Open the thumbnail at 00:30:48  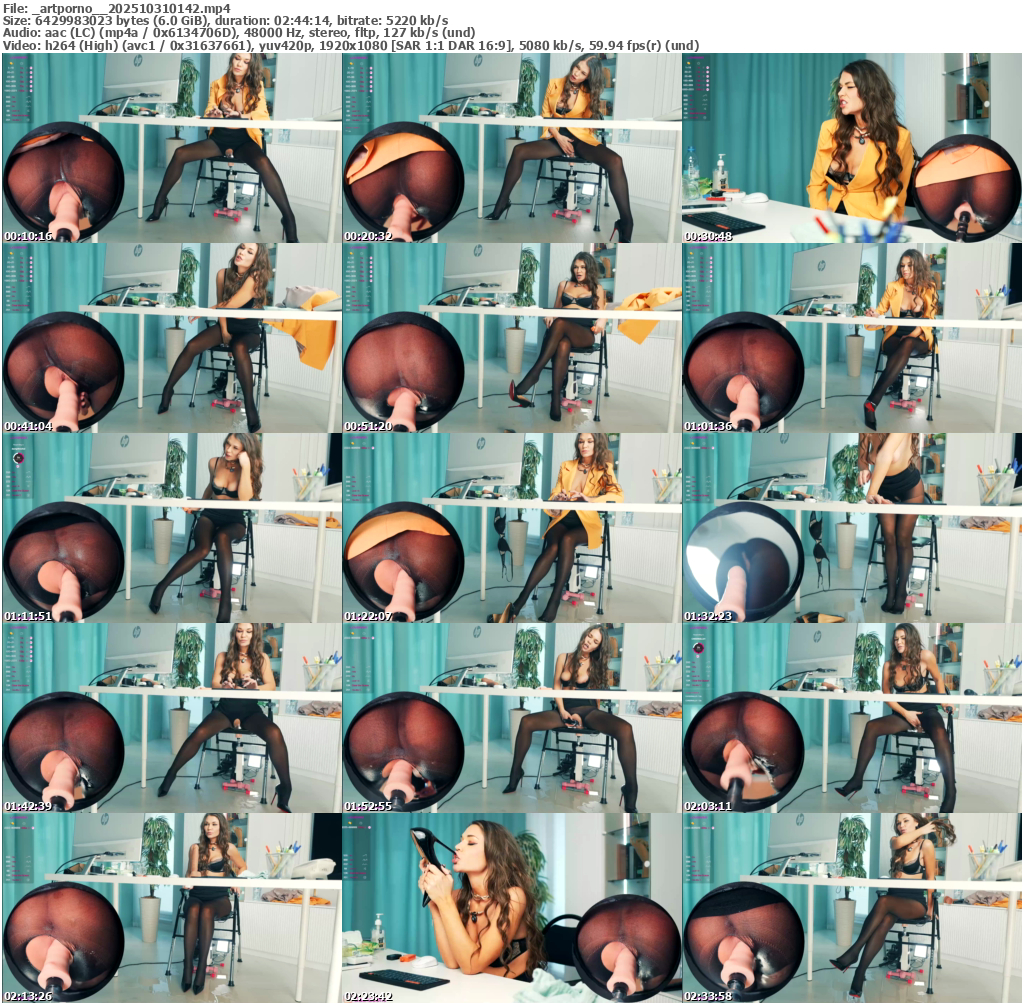click(x=852, y=148)
